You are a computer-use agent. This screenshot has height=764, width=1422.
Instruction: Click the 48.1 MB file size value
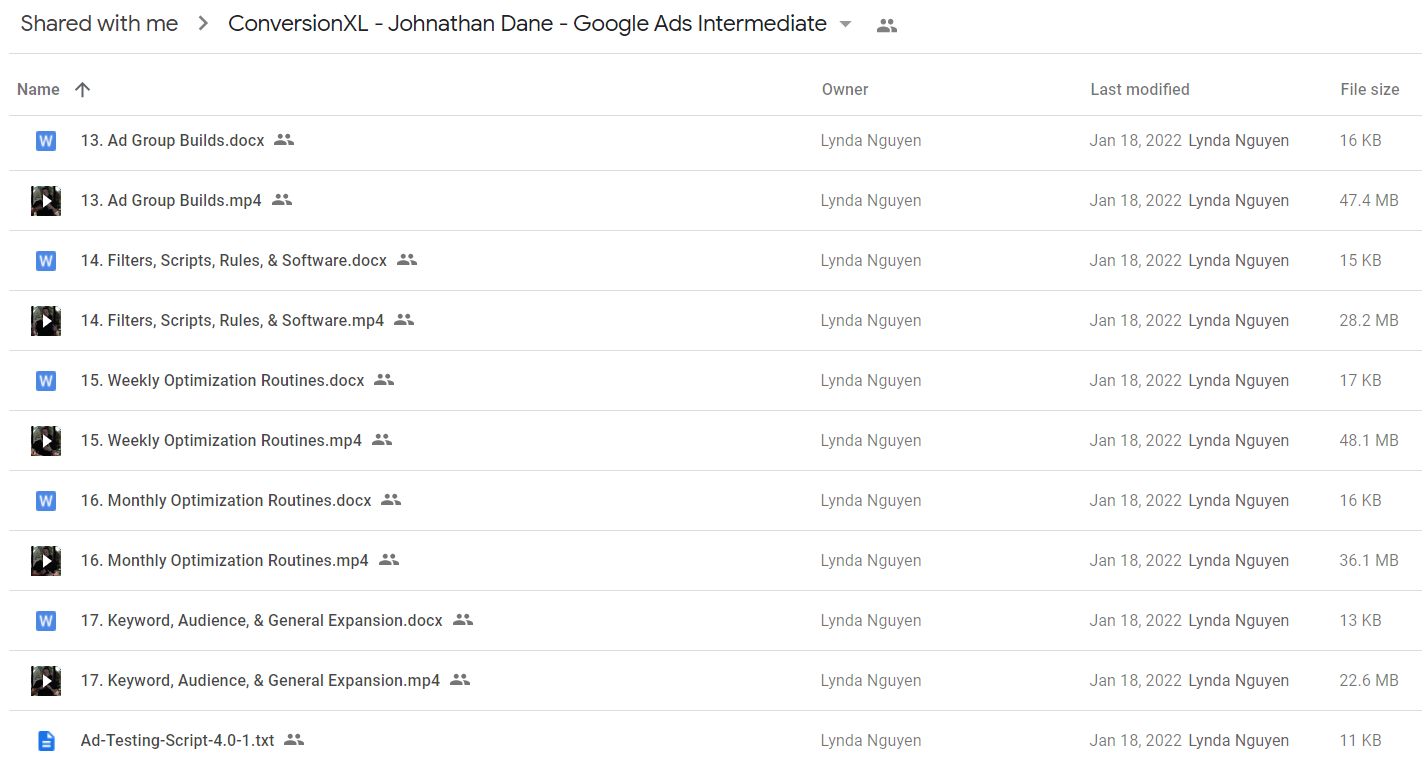(x=1369, y=441)
